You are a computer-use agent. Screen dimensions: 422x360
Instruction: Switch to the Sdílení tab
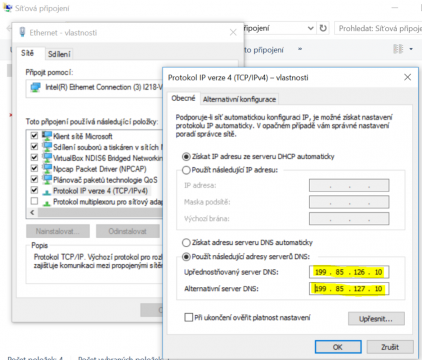[x=59, y=54]
